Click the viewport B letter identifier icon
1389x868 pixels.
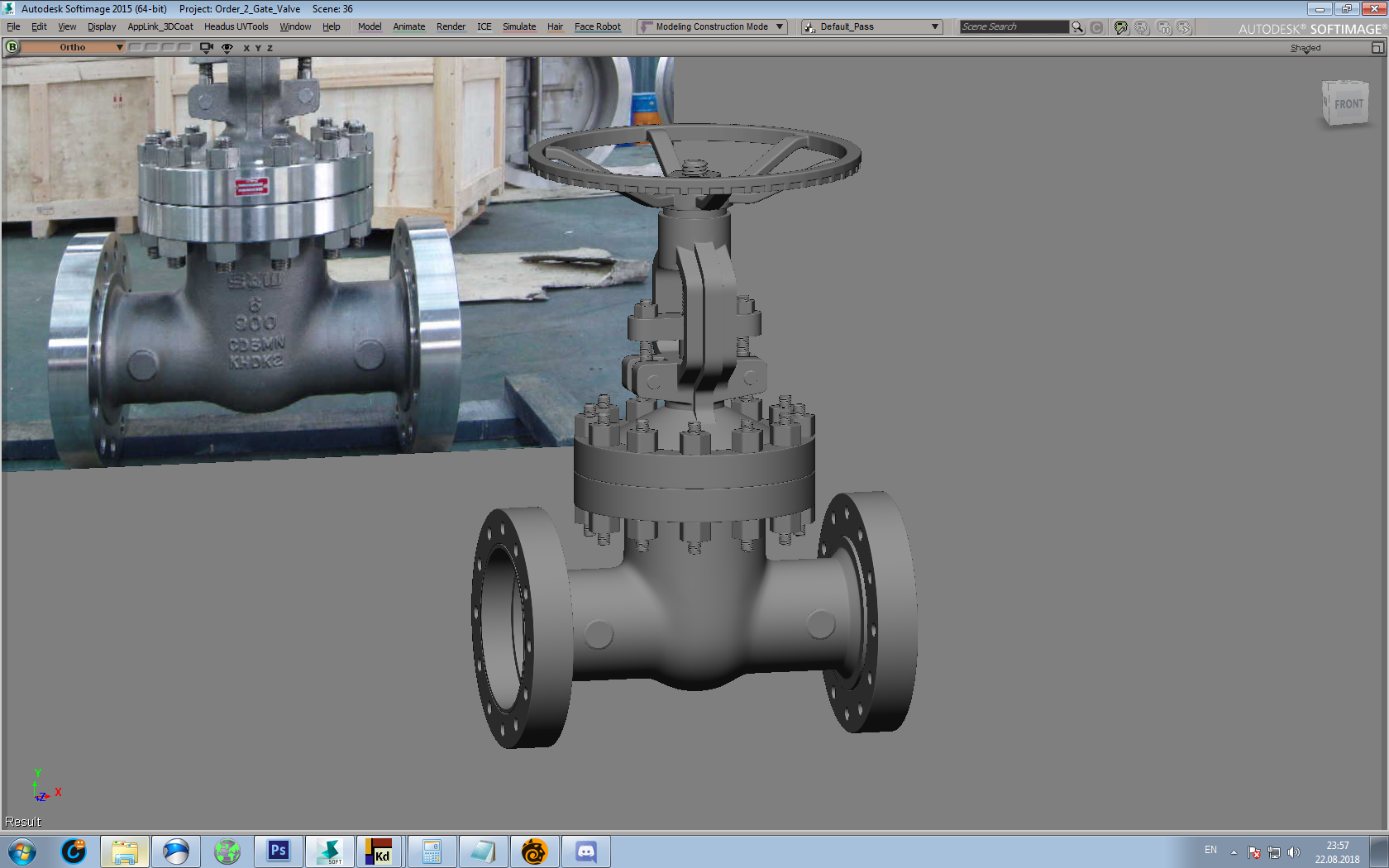click(12, 47)
